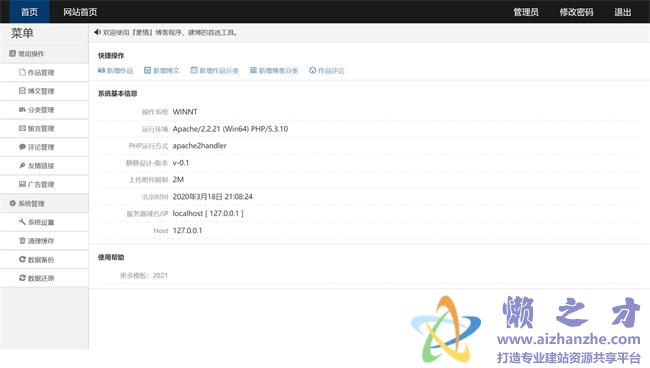Open the 首页 tab in top bar
This screenshot has width=650, height=368.
[x=29, y=12]
